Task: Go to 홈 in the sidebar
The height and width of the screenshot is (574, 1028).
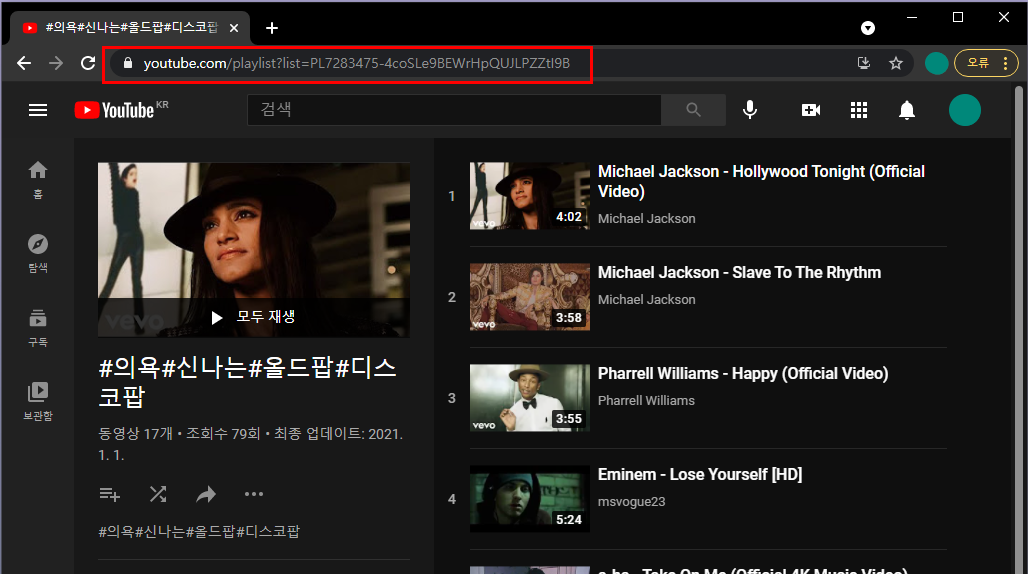Action: 38,180
